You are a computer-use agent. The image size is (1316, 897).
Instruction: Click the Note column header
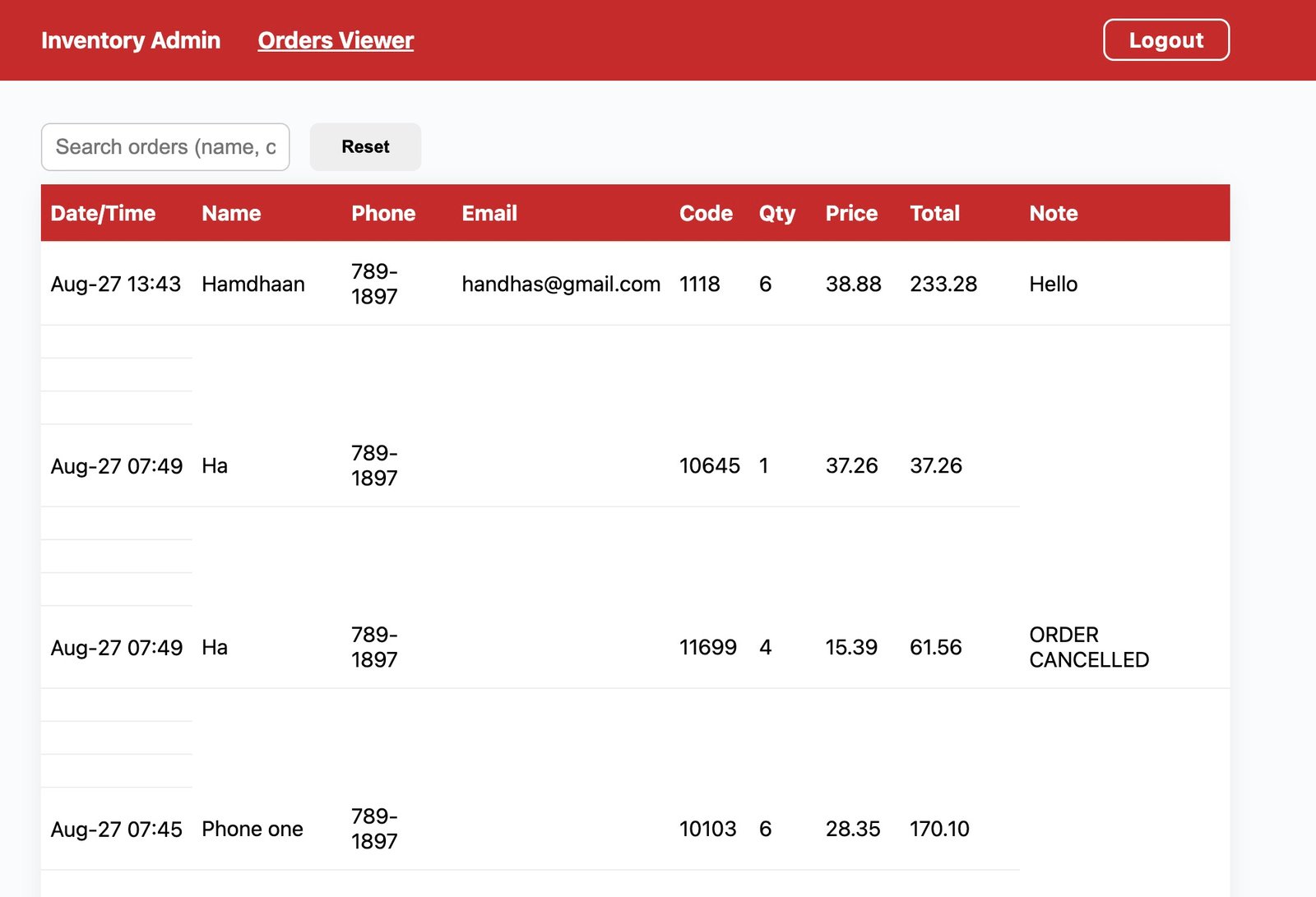tap(1053, 213)
